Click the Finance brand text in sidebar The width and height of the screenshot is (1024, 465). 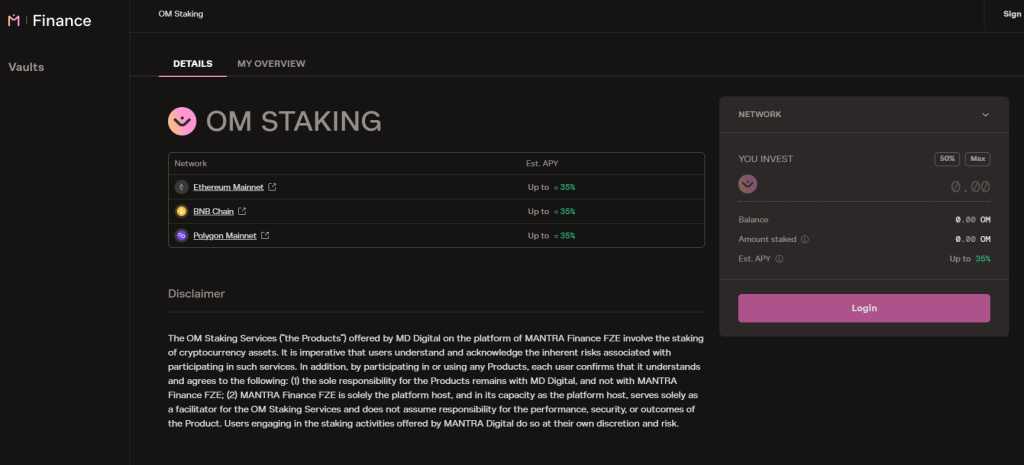point(62,21)
